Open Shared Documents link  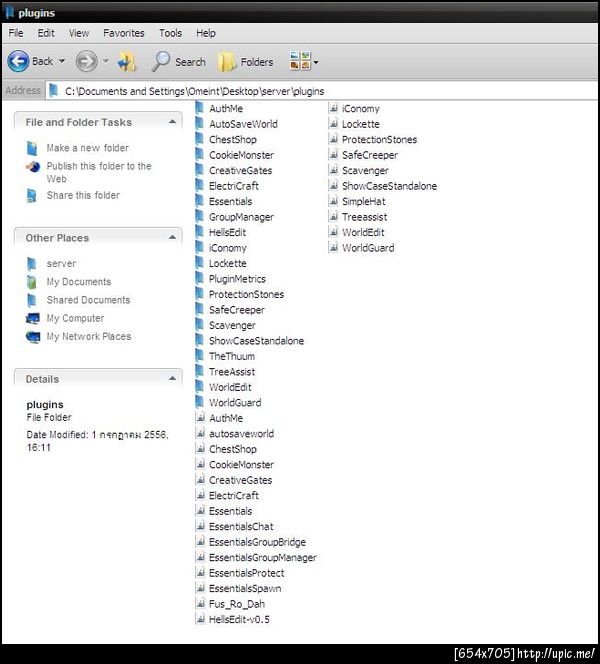point(88,300)
